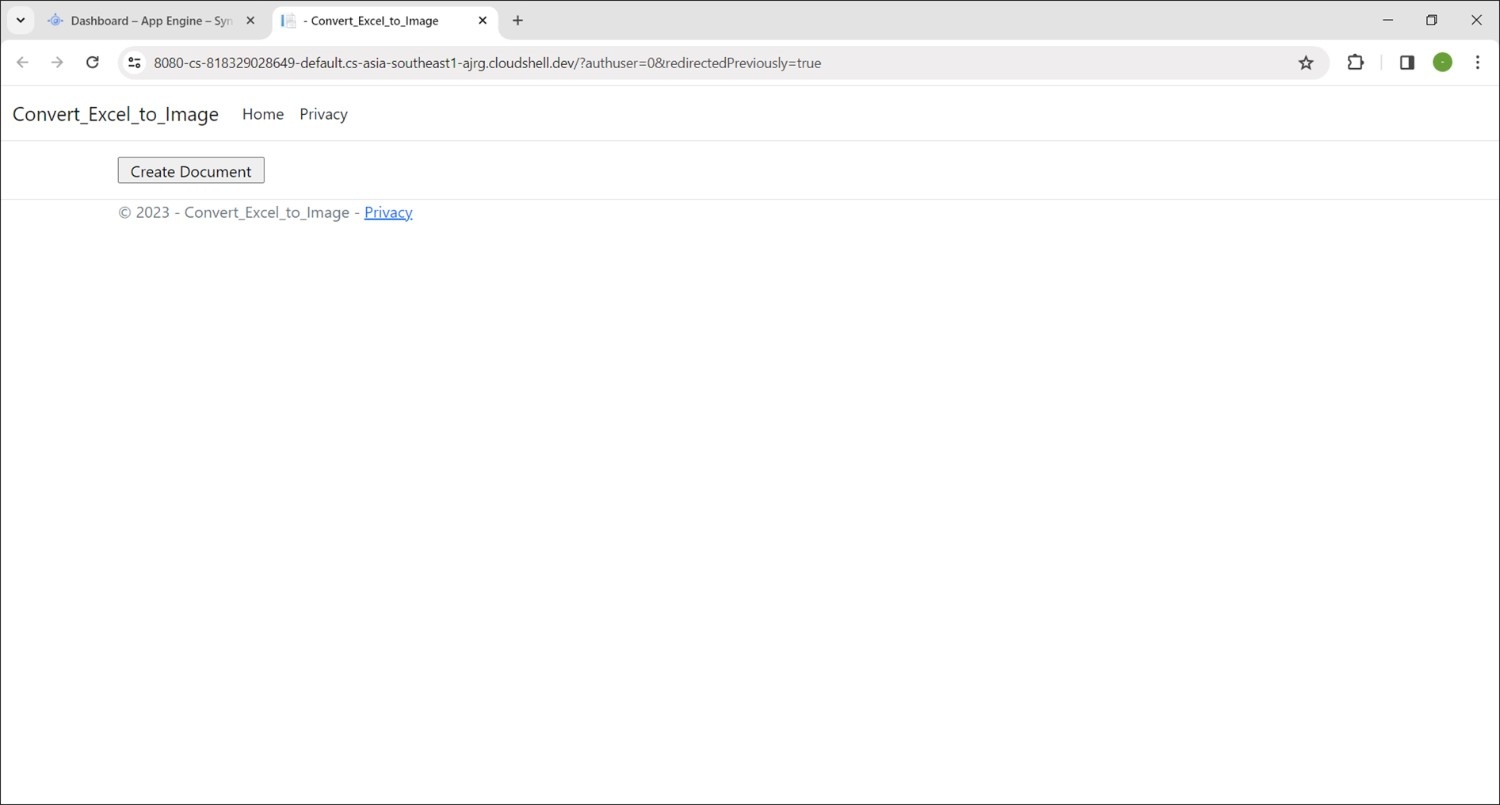The image size is (1500, 805).
Task: Click the browser forward arrow icon
Action: (57, 62)
